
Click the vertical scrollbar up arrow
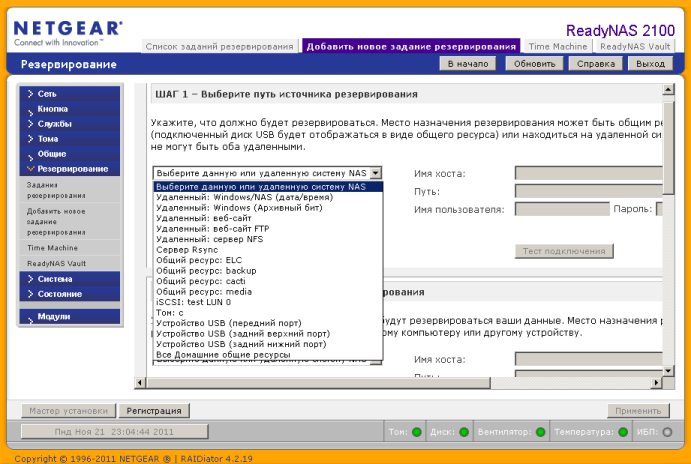coord(668,89)
